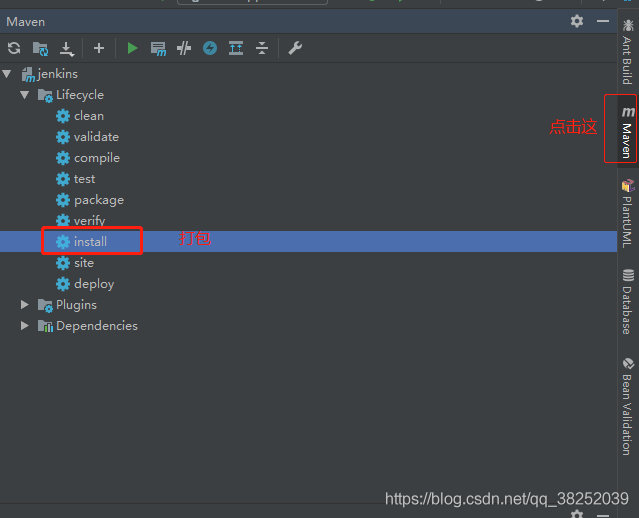Select the deploy lifecycle goal
639x518 pixels.
click(308, 284)
